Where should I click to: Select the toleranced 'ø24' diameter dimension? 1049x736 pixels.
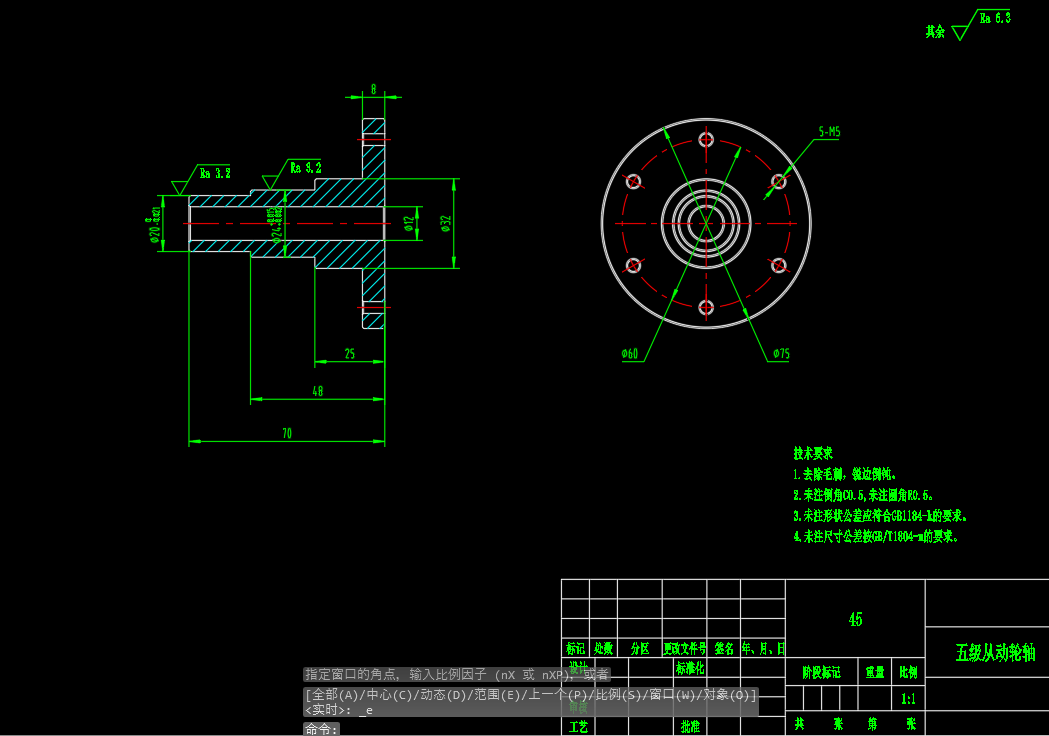[276, 223]
